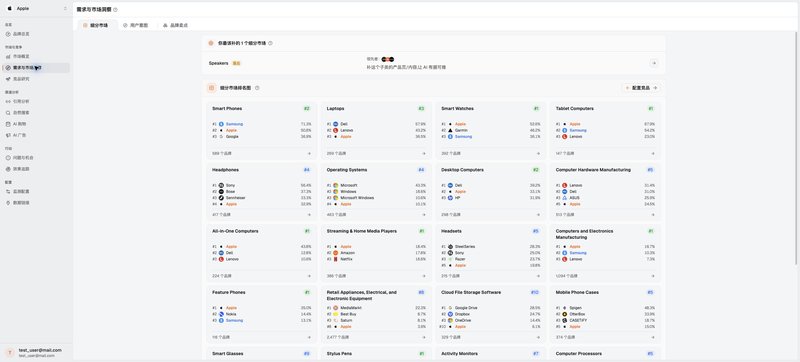
Task: Click the Google Drive row in Cloud File Storage
Action: (490, 308)
